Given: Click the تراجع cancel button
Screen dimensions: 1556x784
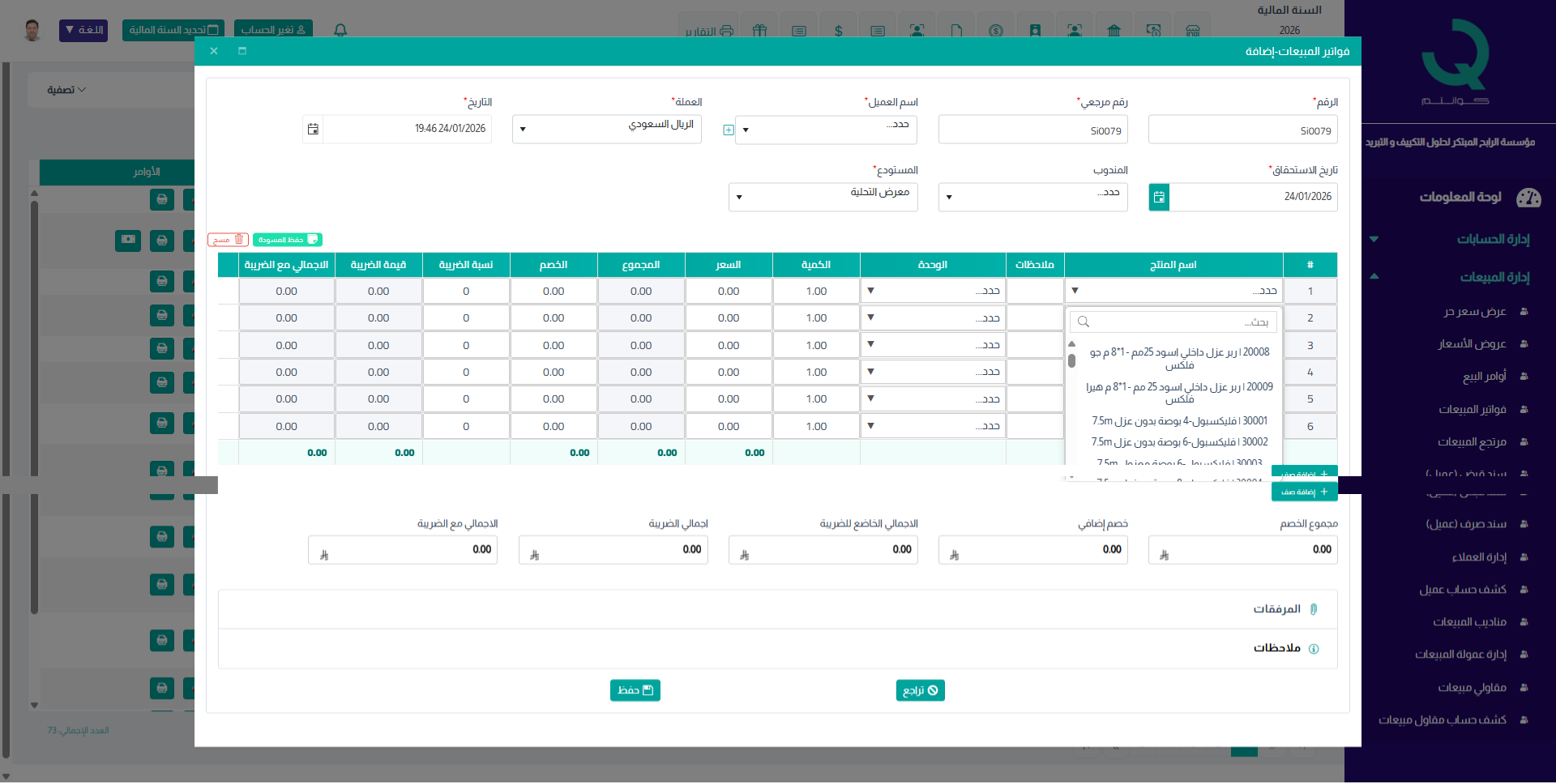Looking at the screenshot, I should tap(920, 690).
